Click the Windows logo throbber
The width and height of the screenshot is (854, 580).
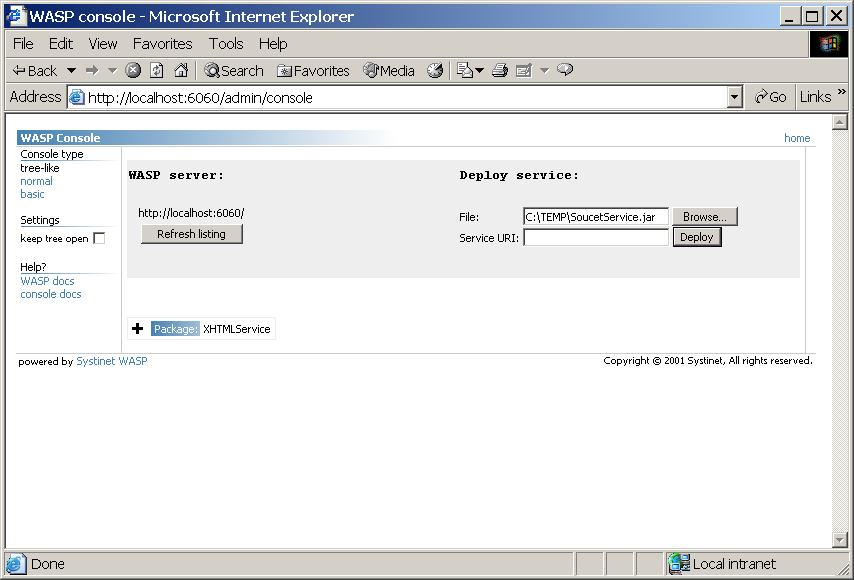[x=828, y=44]
